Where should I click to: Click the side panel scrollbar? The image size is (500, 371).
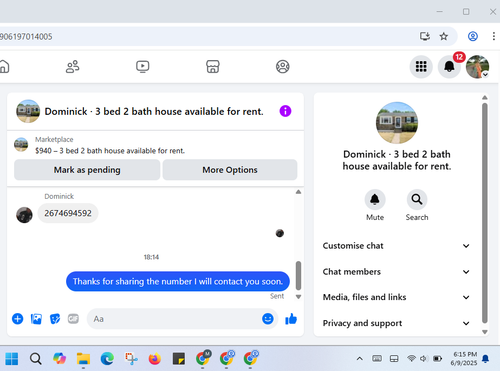point(485,213)
